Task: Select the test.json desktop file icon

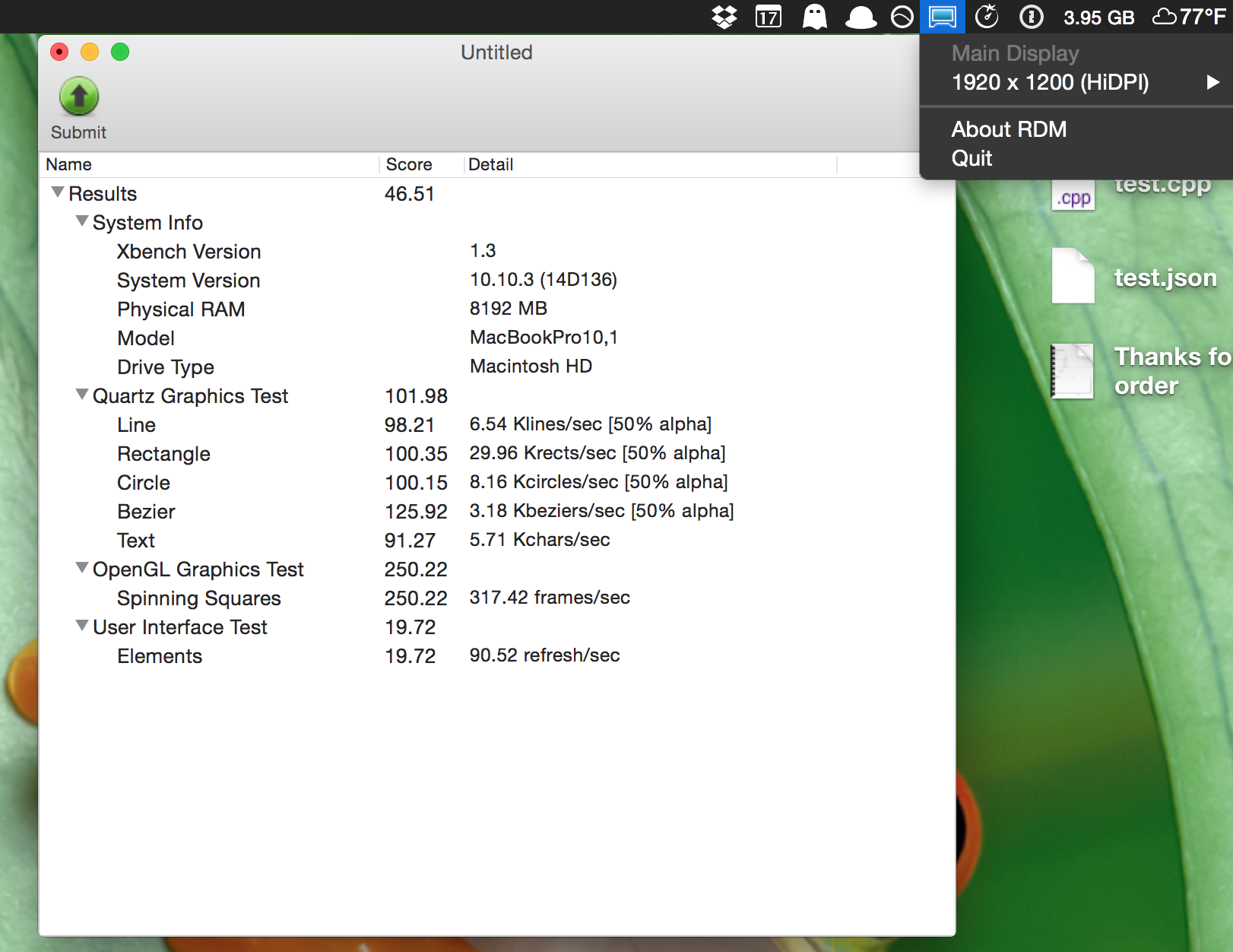Action: (x=1073, y=276)
